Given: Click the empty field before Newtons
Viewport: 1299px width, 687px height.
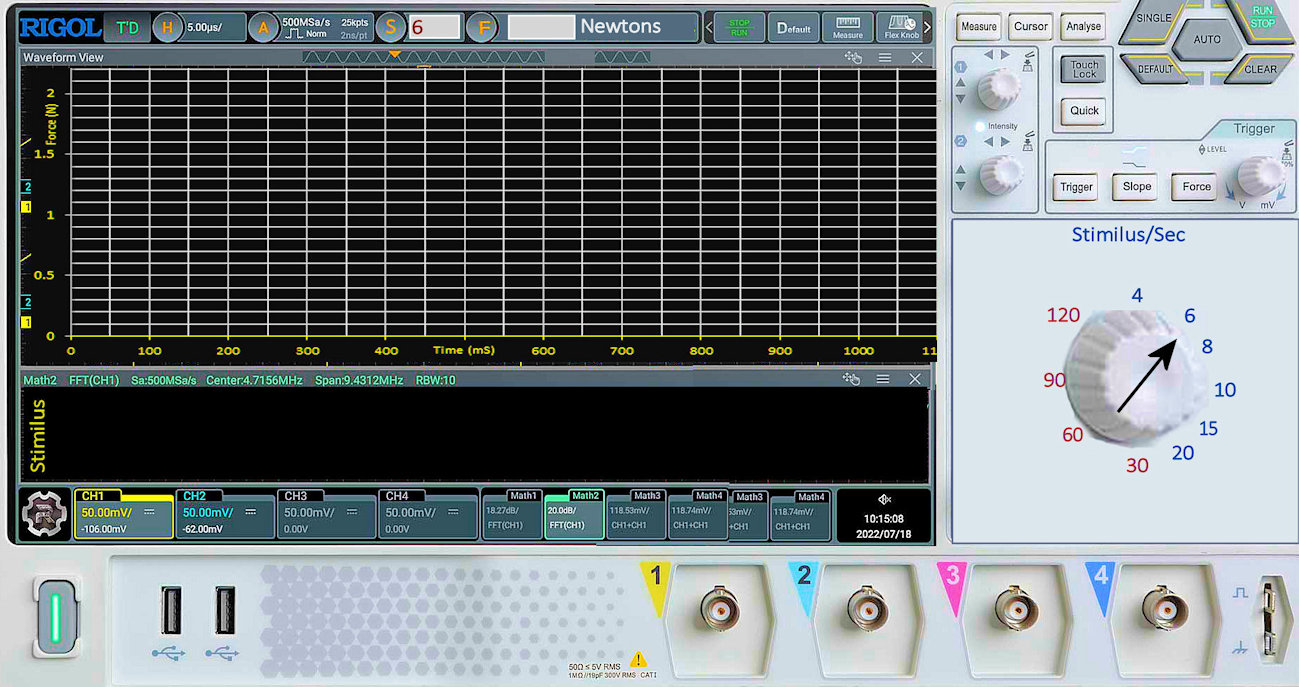Looking at the screenshot, I should tap(541, 27).
